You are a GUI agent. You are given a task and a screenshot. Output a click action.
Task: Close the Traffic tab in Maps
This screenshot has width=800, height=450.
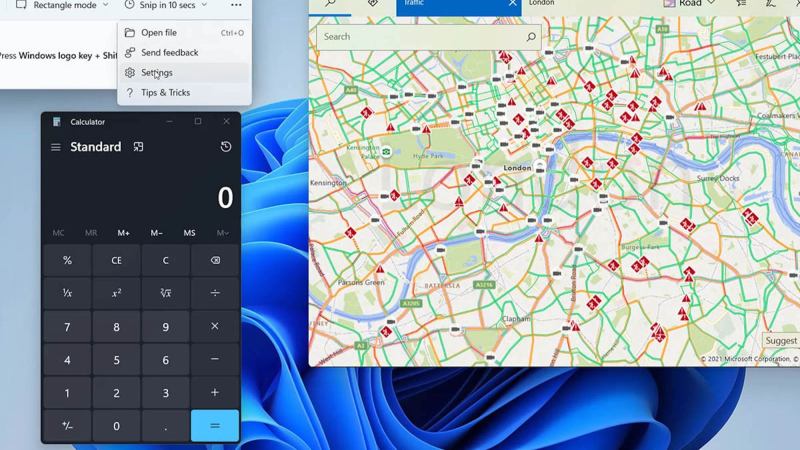[513, 4]
